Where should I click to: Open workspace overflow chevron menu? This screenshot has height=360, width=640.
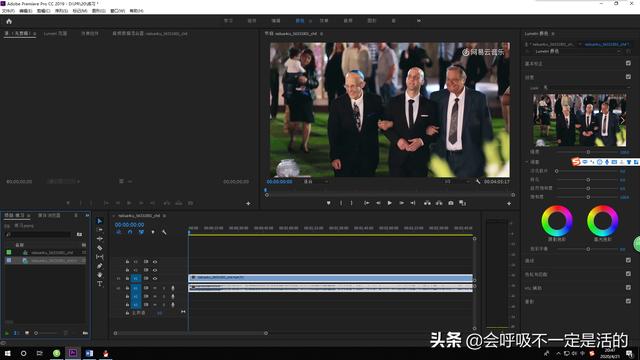419,21
